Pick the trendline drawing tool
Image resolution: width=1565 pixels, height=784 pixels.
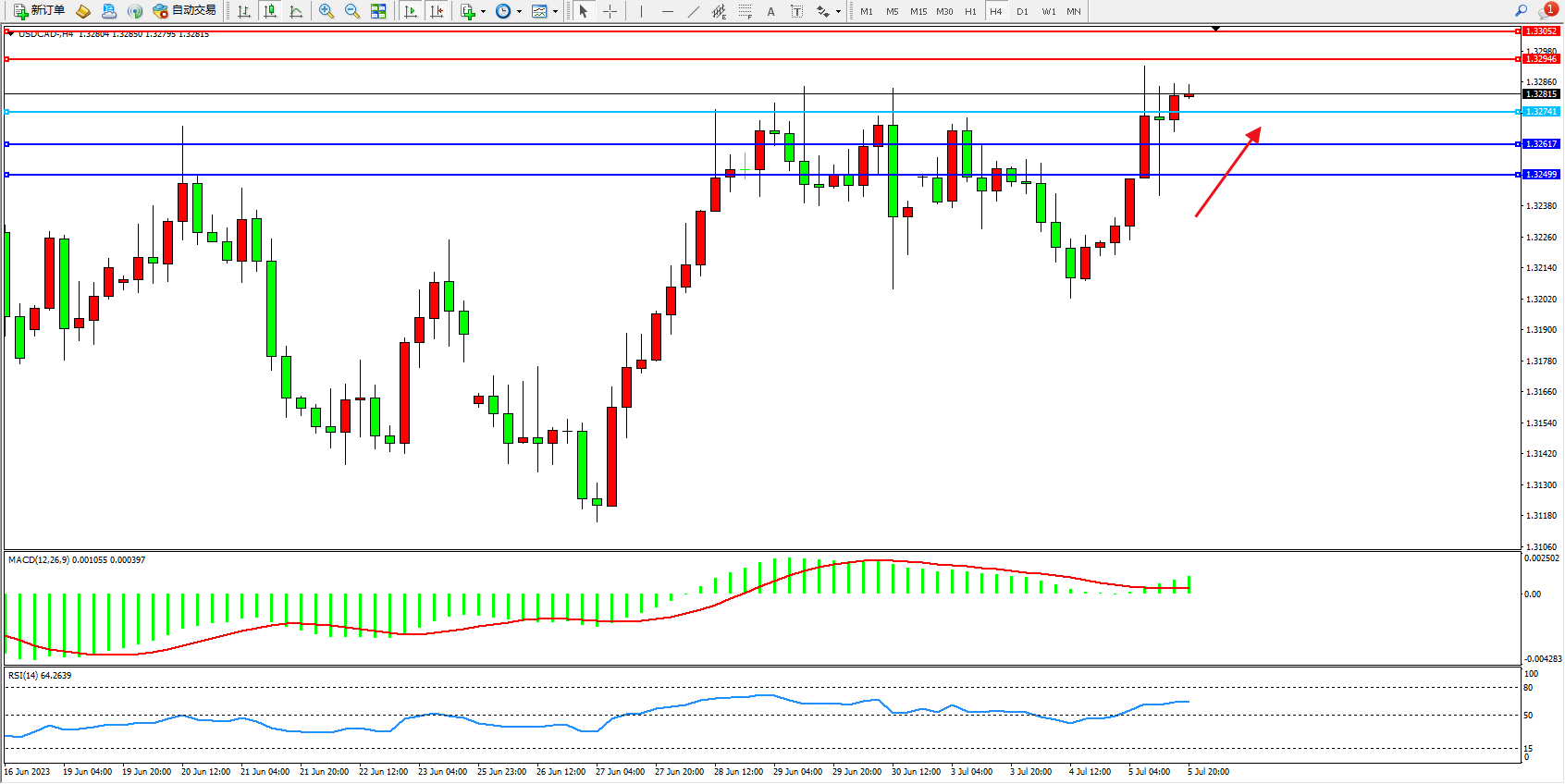(694, 11)
